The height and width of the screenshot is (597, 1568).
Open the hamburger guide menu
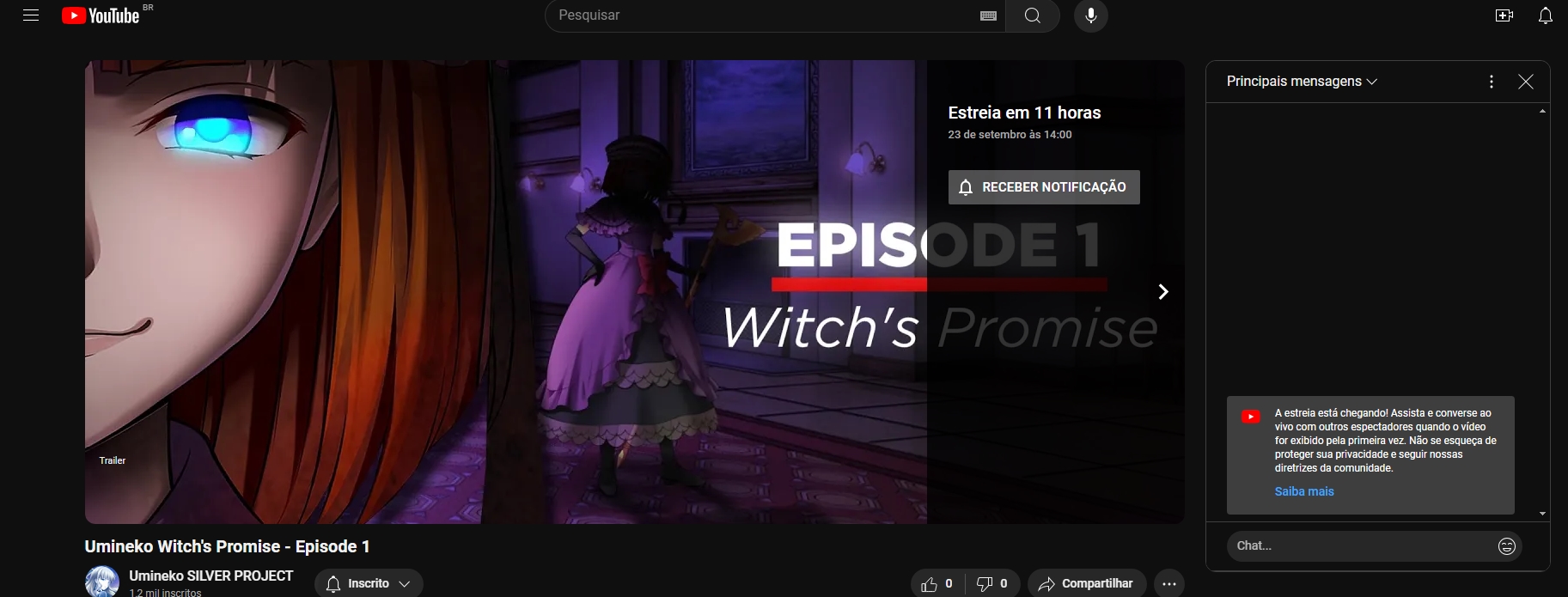(31, 15)
